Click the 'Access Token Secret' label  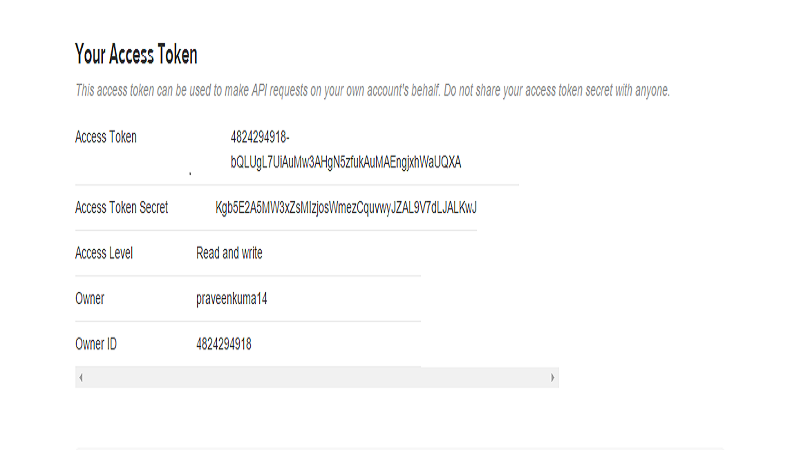121,208
